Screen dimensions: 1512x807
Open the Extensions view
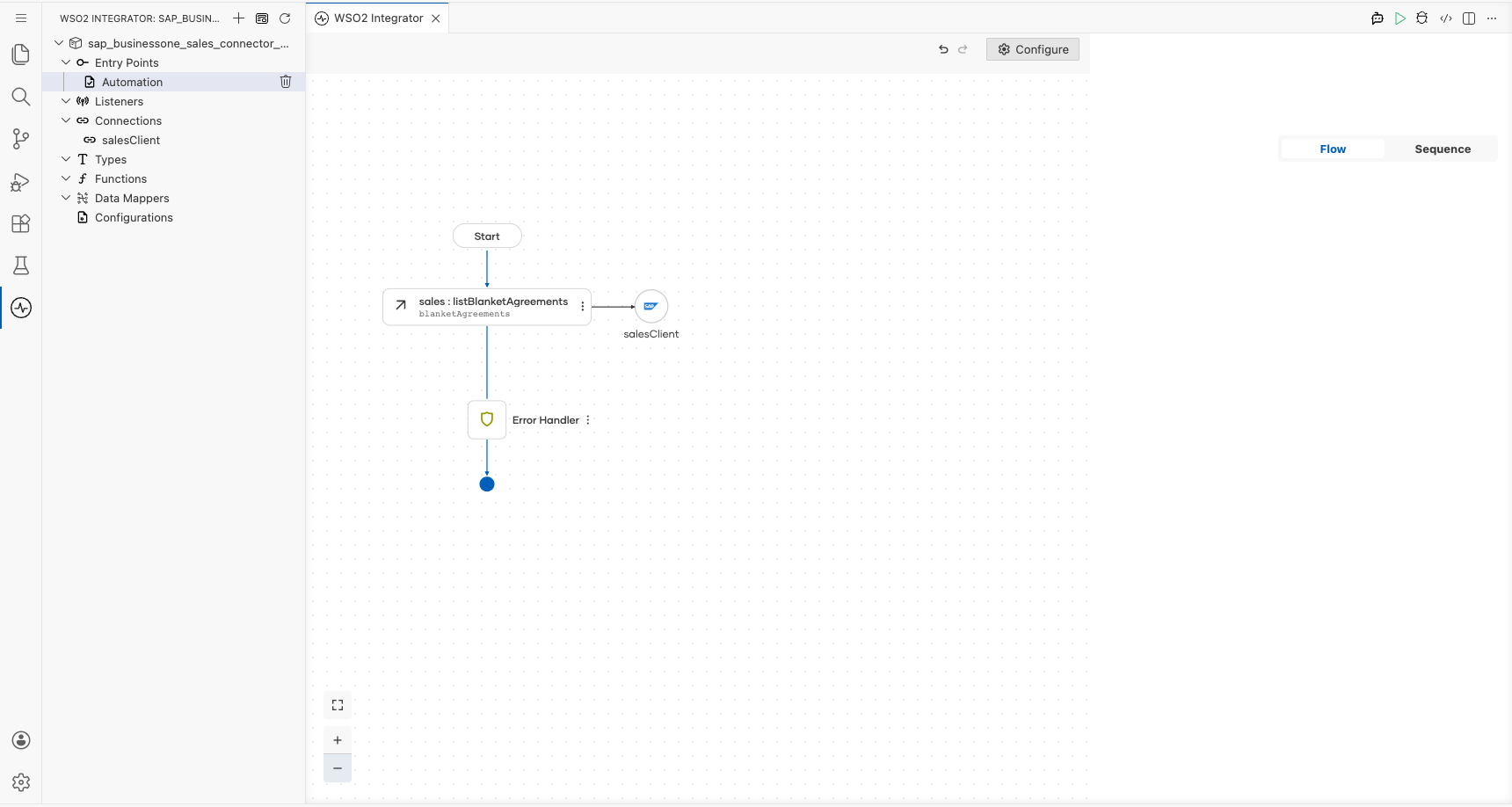(x=21, y=223)
